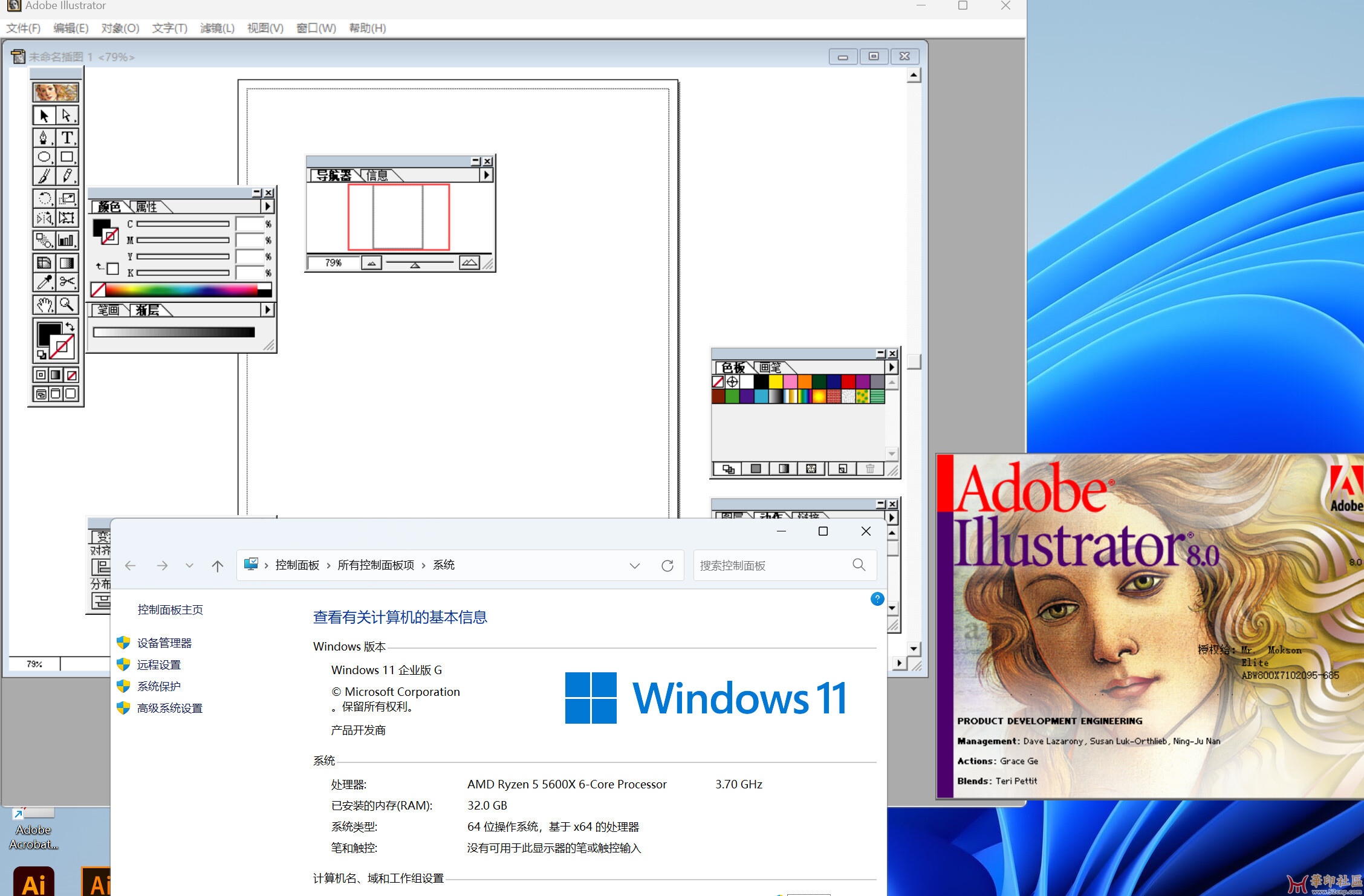Switch to the 信息 tab in Navigator panel
This screenshot has width=1364, height=896.
coord(377,175)
